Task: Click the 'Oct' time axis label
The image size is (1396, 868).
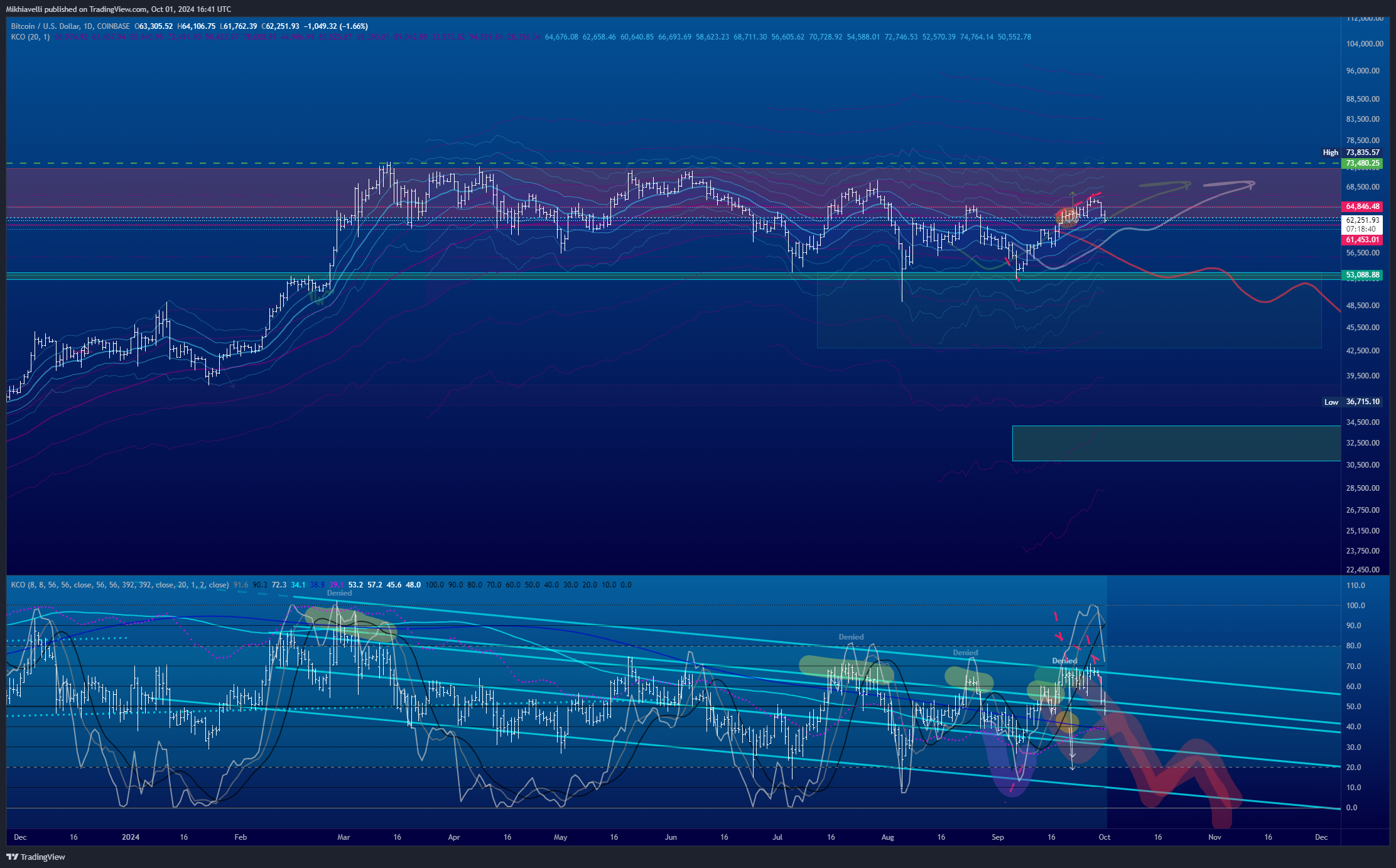Action: tap(1105, 837)
